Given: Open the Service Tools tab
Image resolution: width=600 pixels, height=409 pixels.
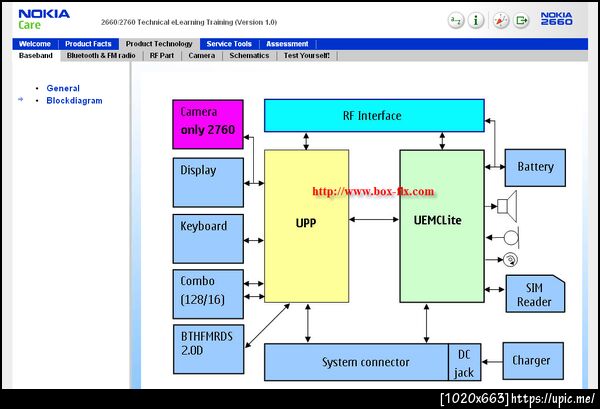Looking at the screenshot, I should [x=229, y=44].
